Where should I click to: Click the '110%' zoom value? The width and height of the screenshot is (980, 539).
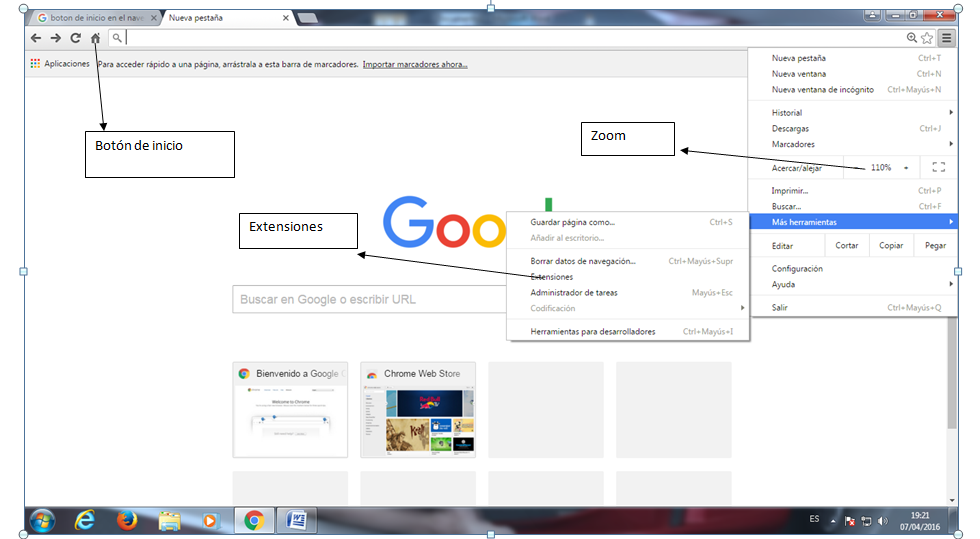pos(881,168)
